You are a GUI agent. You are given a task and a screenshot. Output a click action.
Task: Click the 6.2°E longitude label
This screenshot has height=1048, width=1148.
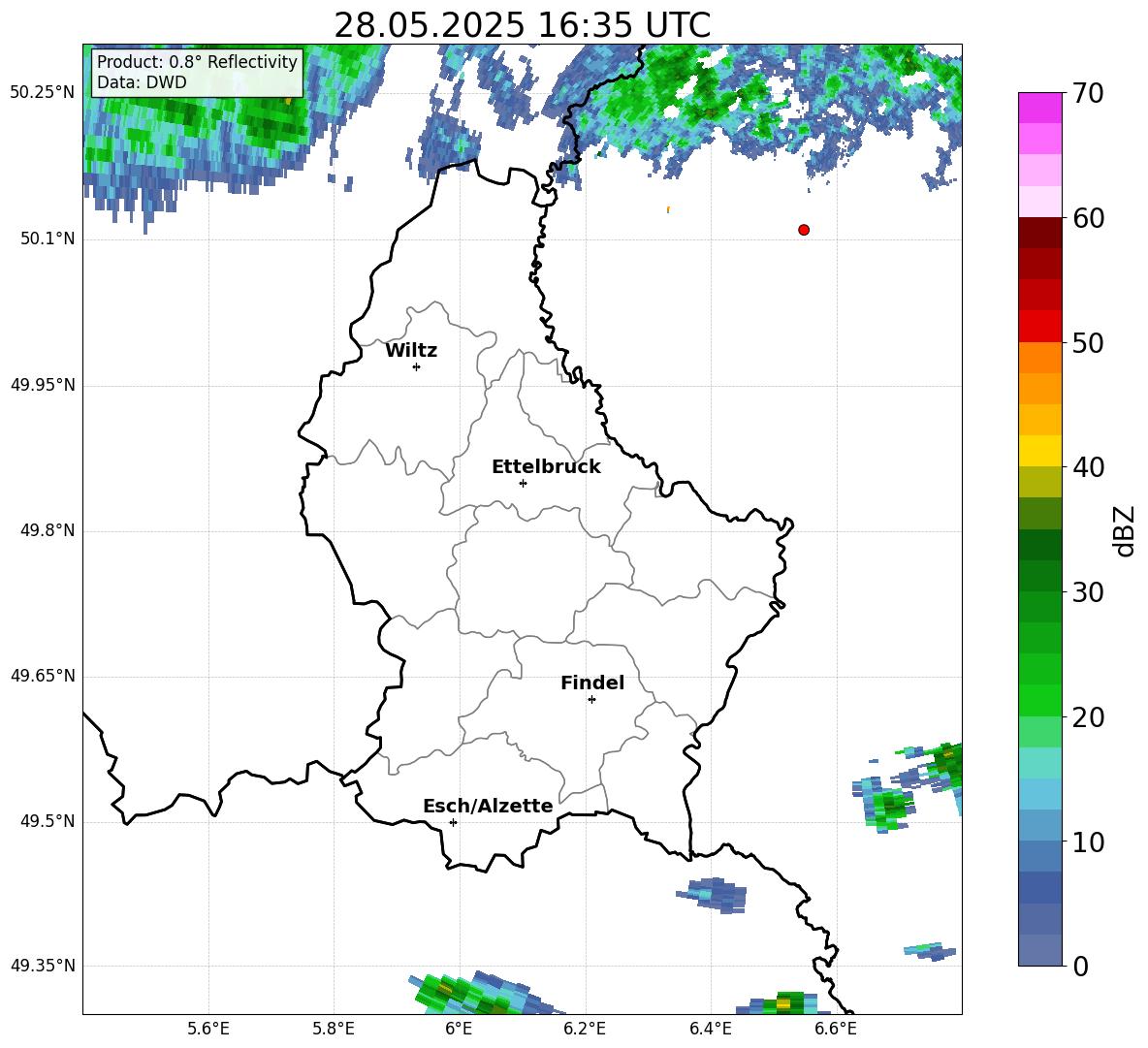click(x=585, y=1029)
